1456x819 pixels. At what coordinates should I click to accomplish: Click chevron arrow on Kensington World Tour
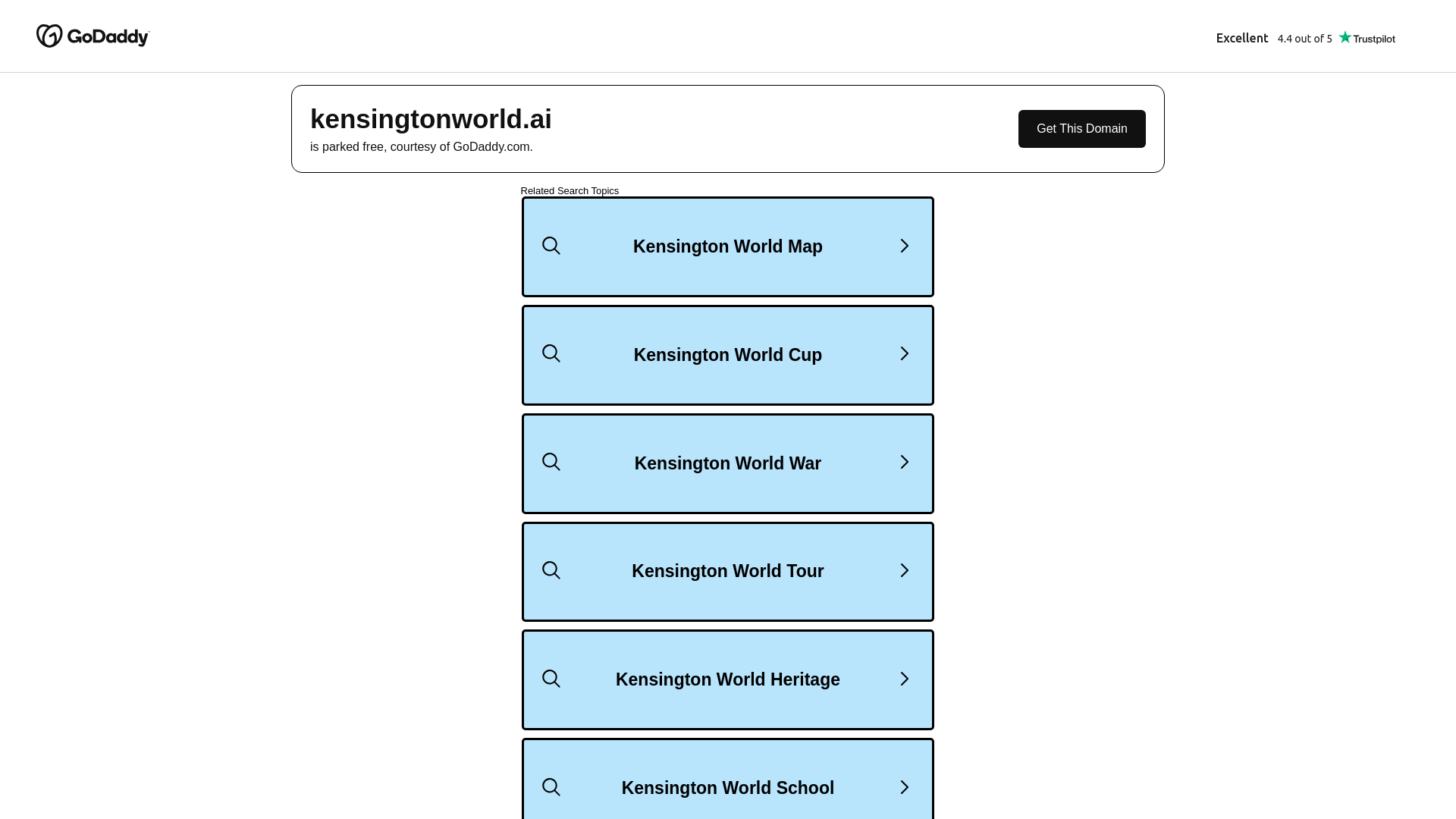[904, 570]
